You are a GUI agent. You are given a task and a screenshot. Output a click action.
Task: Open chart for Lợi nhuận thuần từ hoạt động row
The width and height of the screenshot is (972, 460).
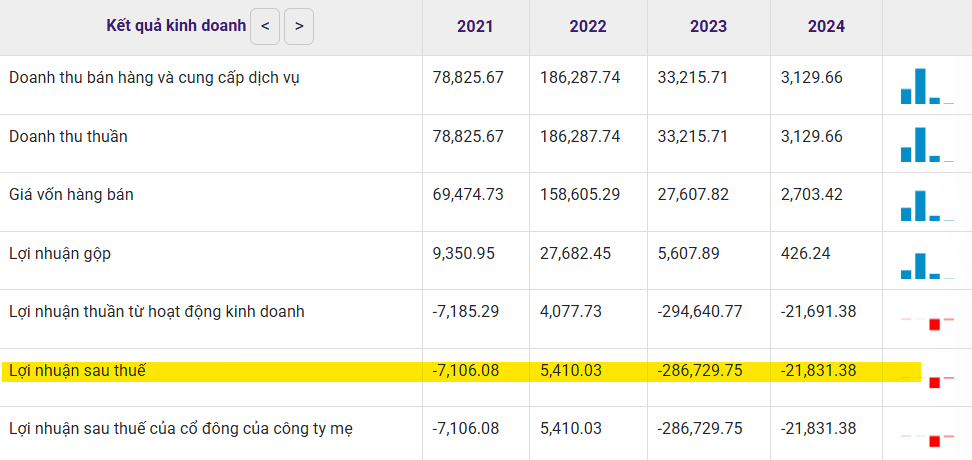(x=927, y=322)
